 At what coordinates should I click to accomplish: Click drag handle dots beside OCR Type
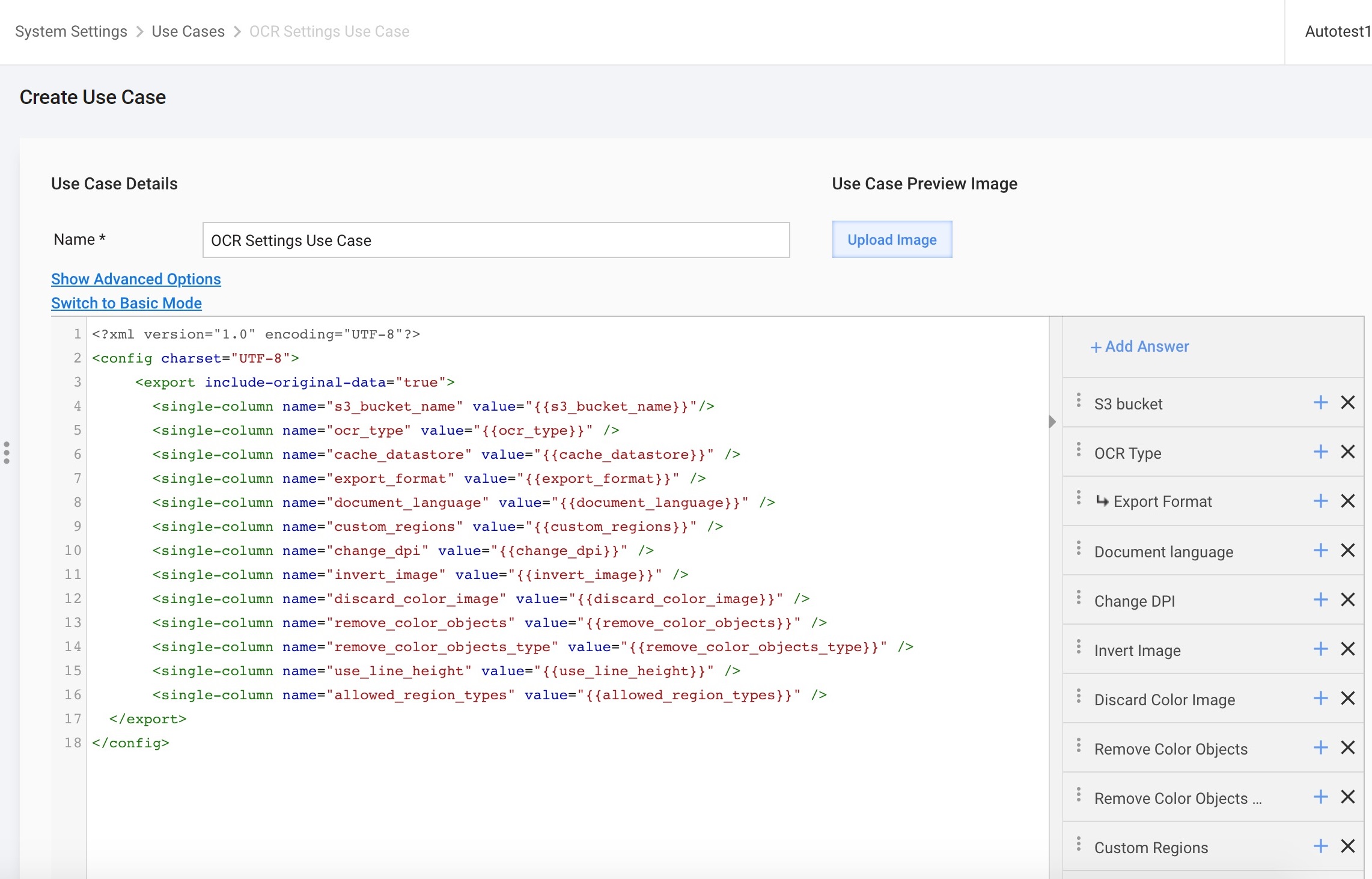point(1079,449)
